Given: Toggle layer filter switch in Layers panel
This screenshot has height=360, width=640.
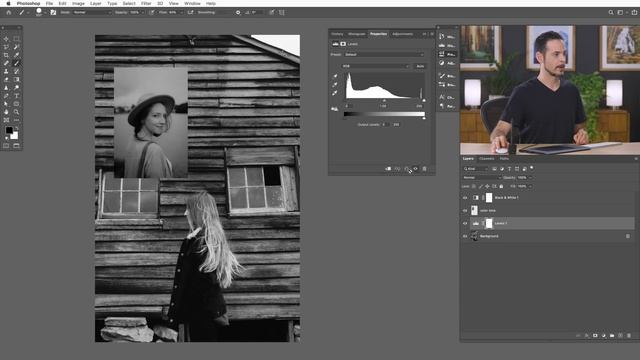Looking at the screenshot, I should 532,168.
